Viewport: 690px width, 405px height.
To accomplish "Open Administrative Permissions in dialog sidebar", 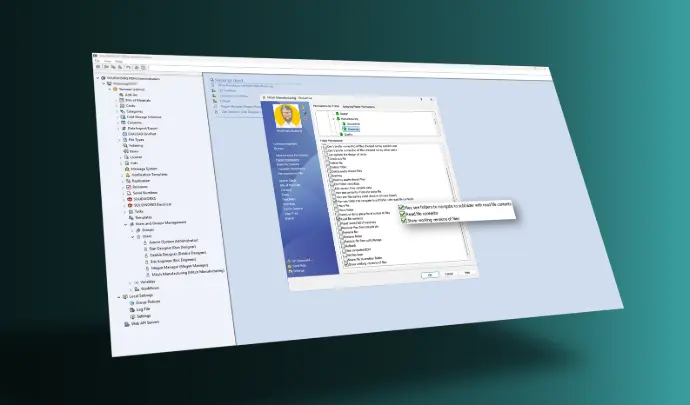I will coord(292,155).
